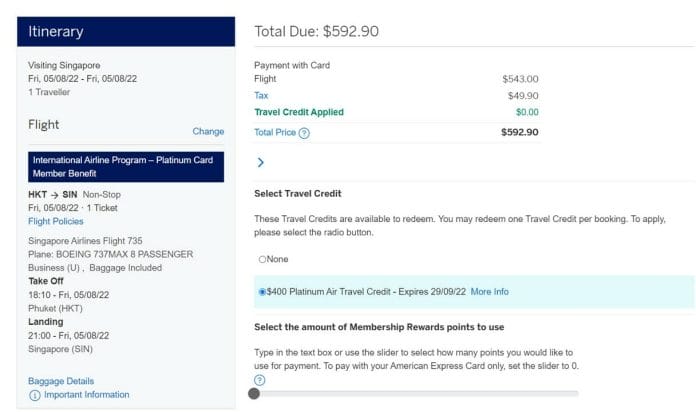Open More Info for travel credit

pyautogui.click(x=490, y=292)
